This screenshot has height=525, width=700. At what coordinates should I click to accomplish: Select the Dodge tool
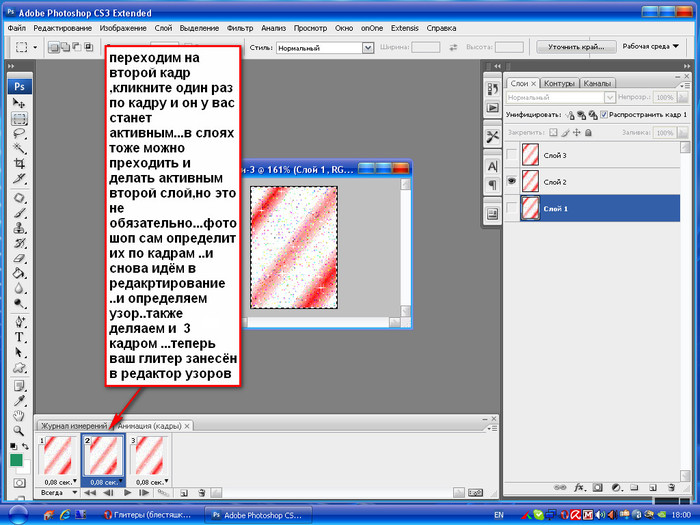coord(19,304)
